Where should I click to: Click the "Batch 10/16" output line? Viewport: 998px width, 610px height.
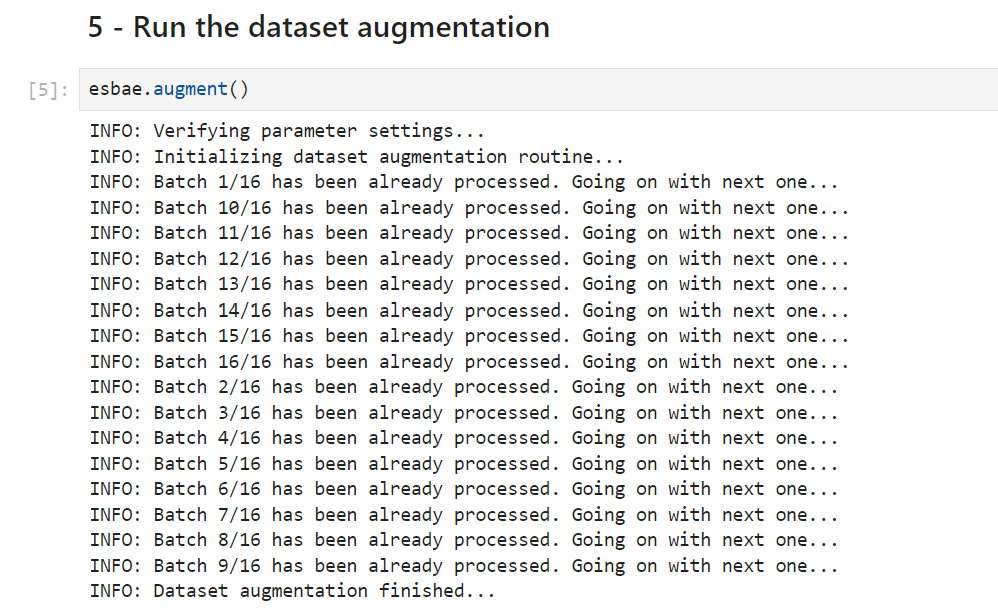click(469, 208)
